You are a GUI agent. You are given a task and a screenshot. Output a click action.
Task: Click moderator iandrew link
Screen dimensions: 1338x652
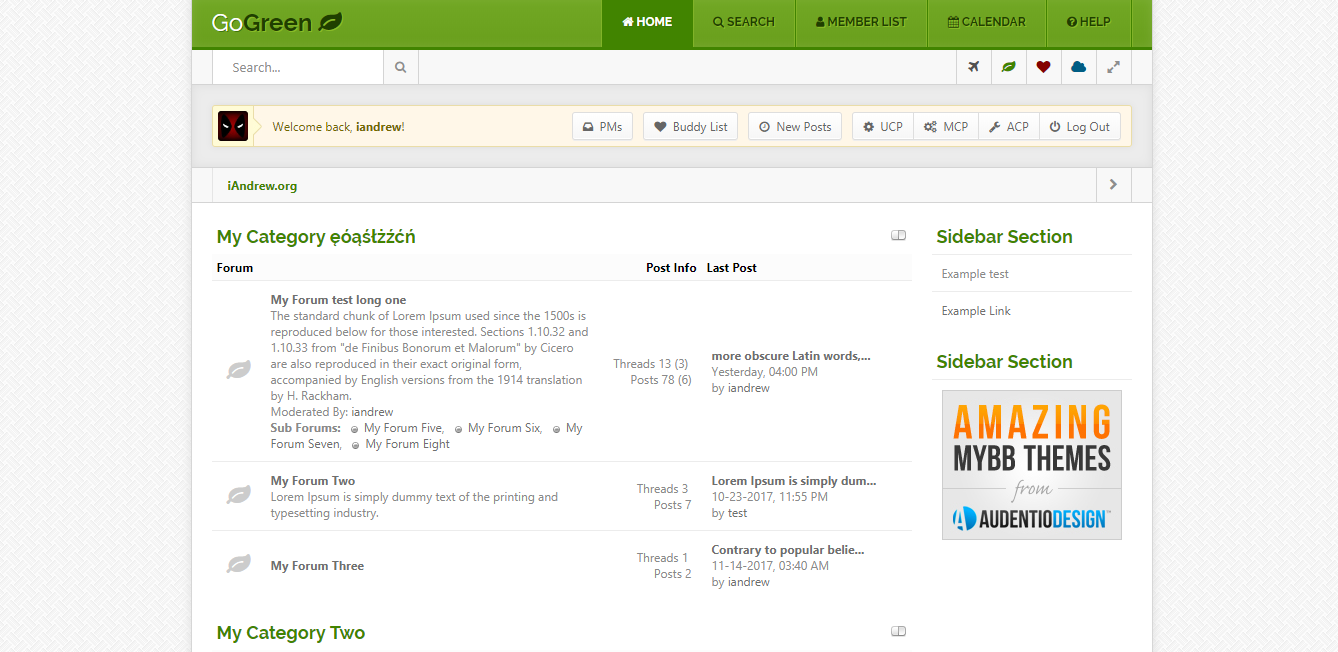[x=372, y=412]
